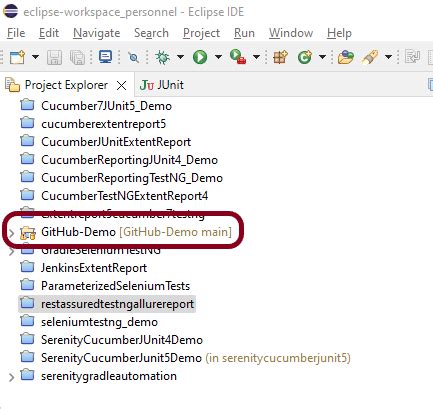
Task: Click the New wizard toolbar icon
Action: click(x=18, y=57)
